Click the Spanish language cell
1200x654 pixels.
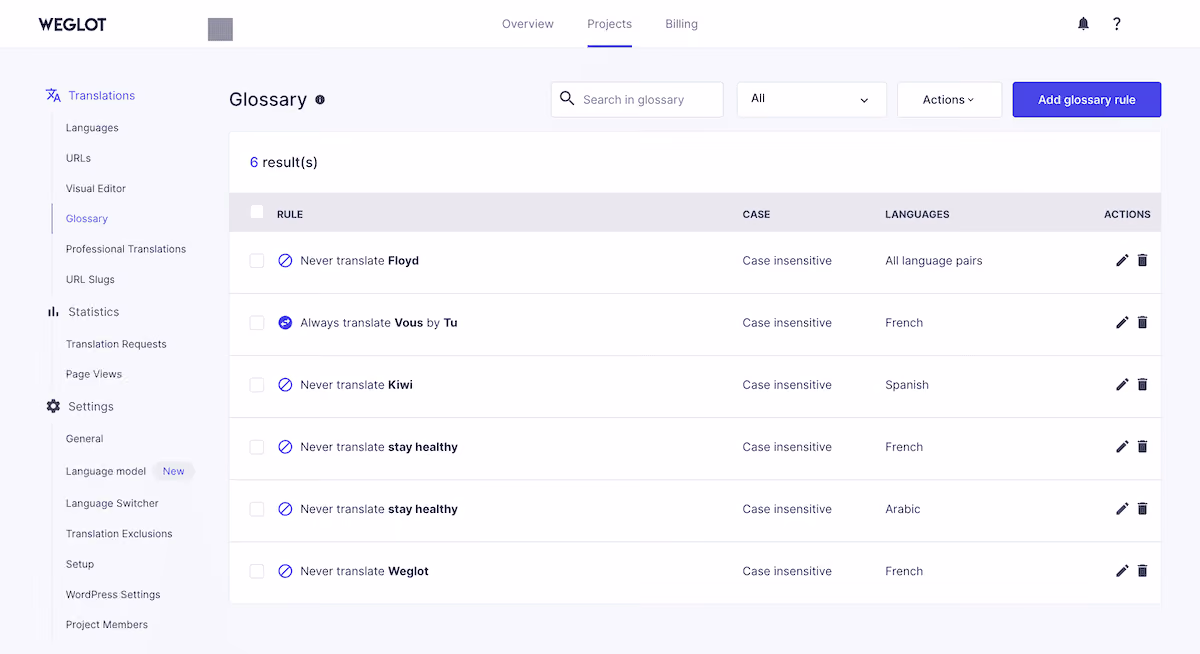pos(907,385)
